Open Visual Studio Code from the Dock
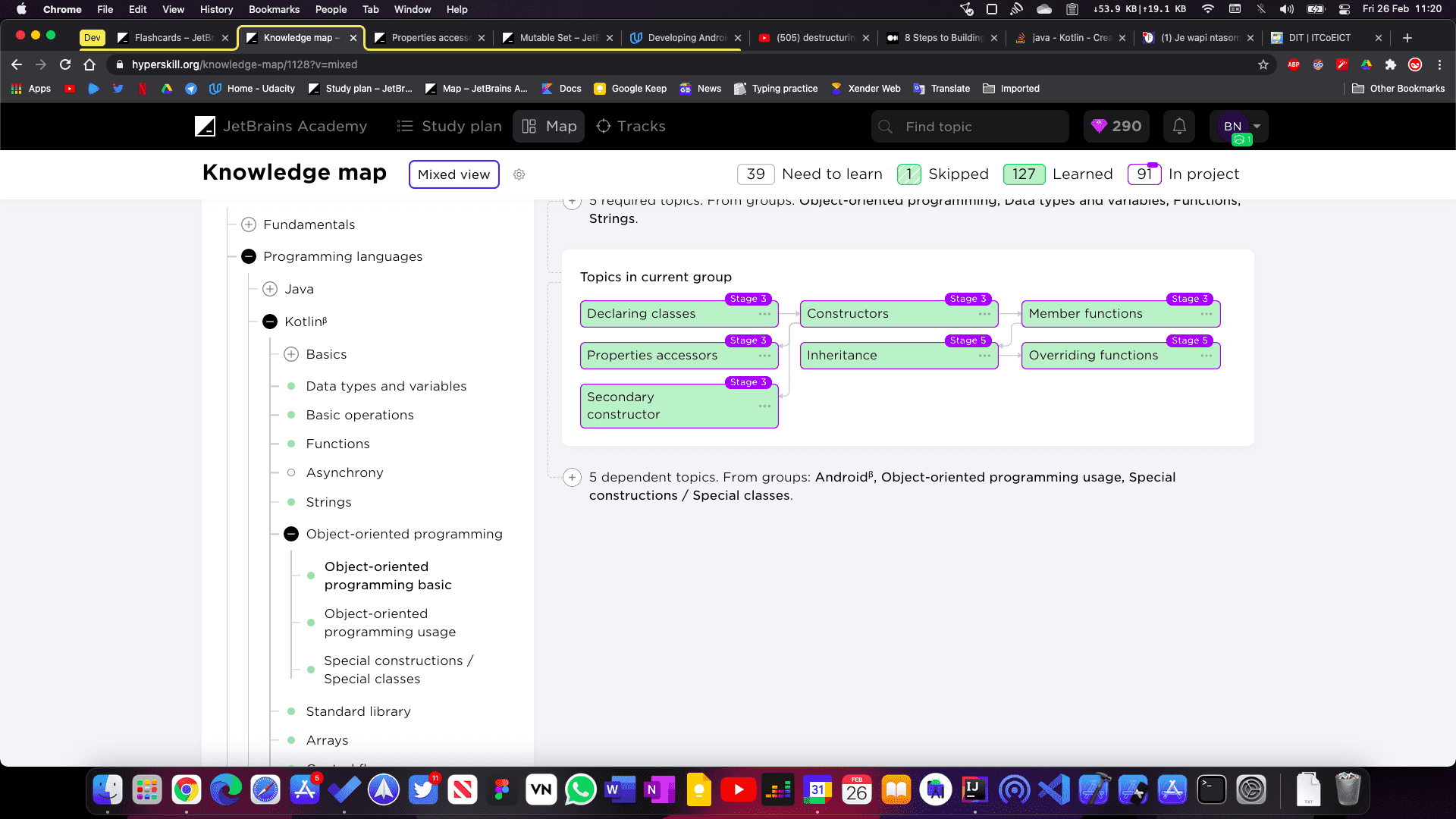 click(1054, 790)
